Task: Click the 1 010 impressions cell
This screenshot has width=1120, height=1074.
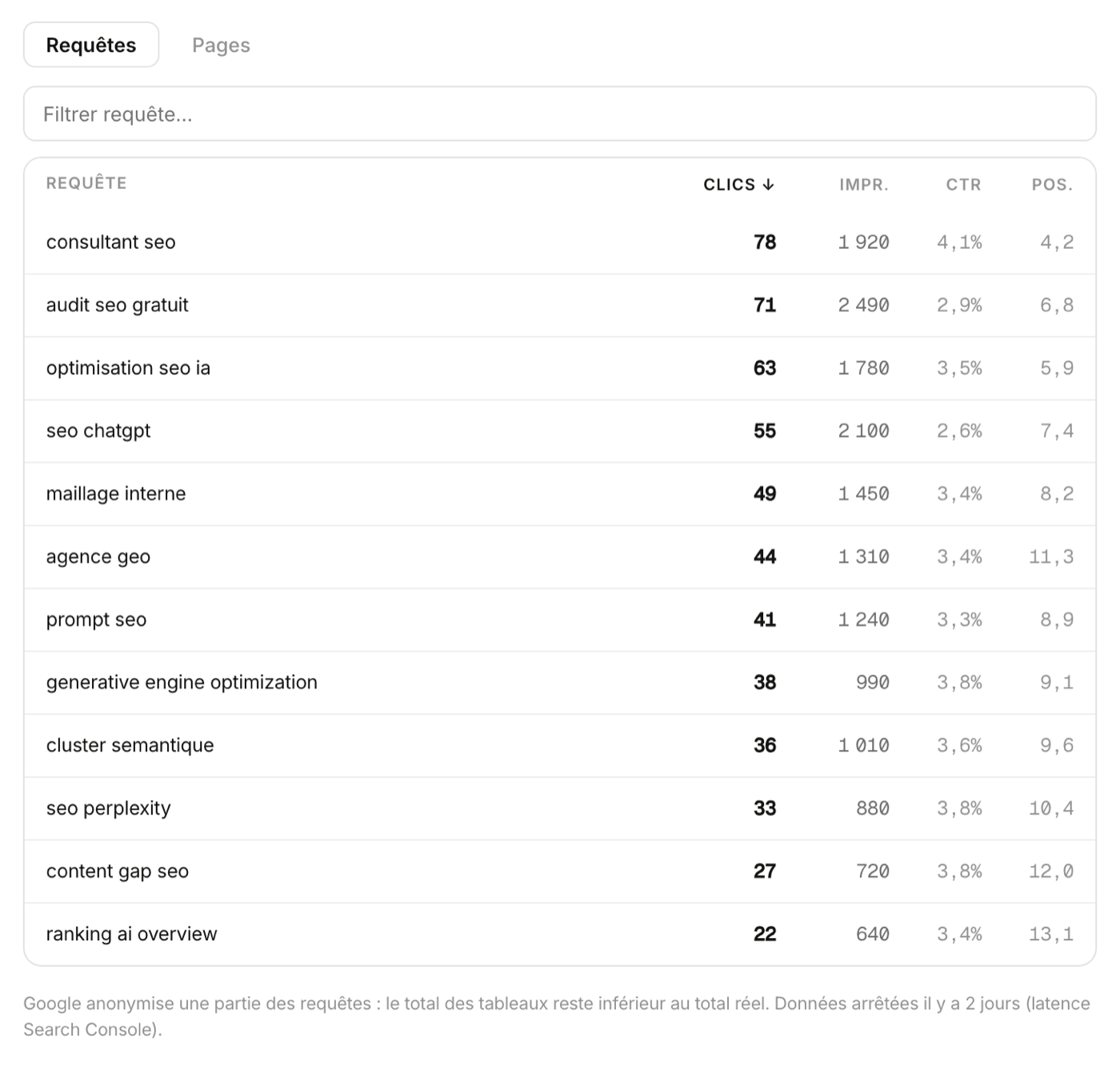Action: pyautogui.click(x=864, y=746)
